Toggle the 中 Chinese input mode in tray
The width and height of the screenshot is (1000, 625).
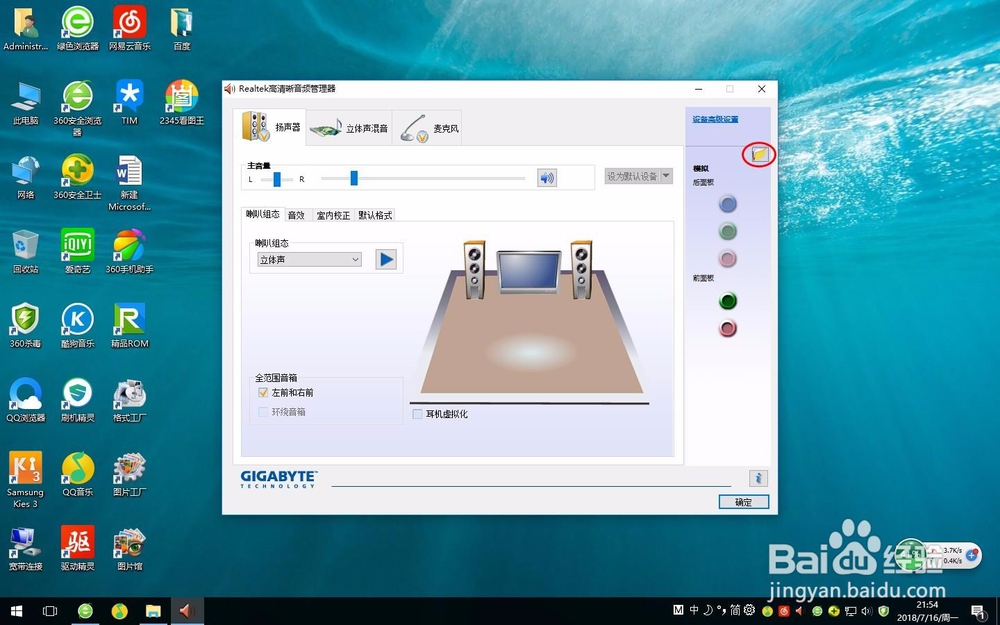tap(694, 610)
